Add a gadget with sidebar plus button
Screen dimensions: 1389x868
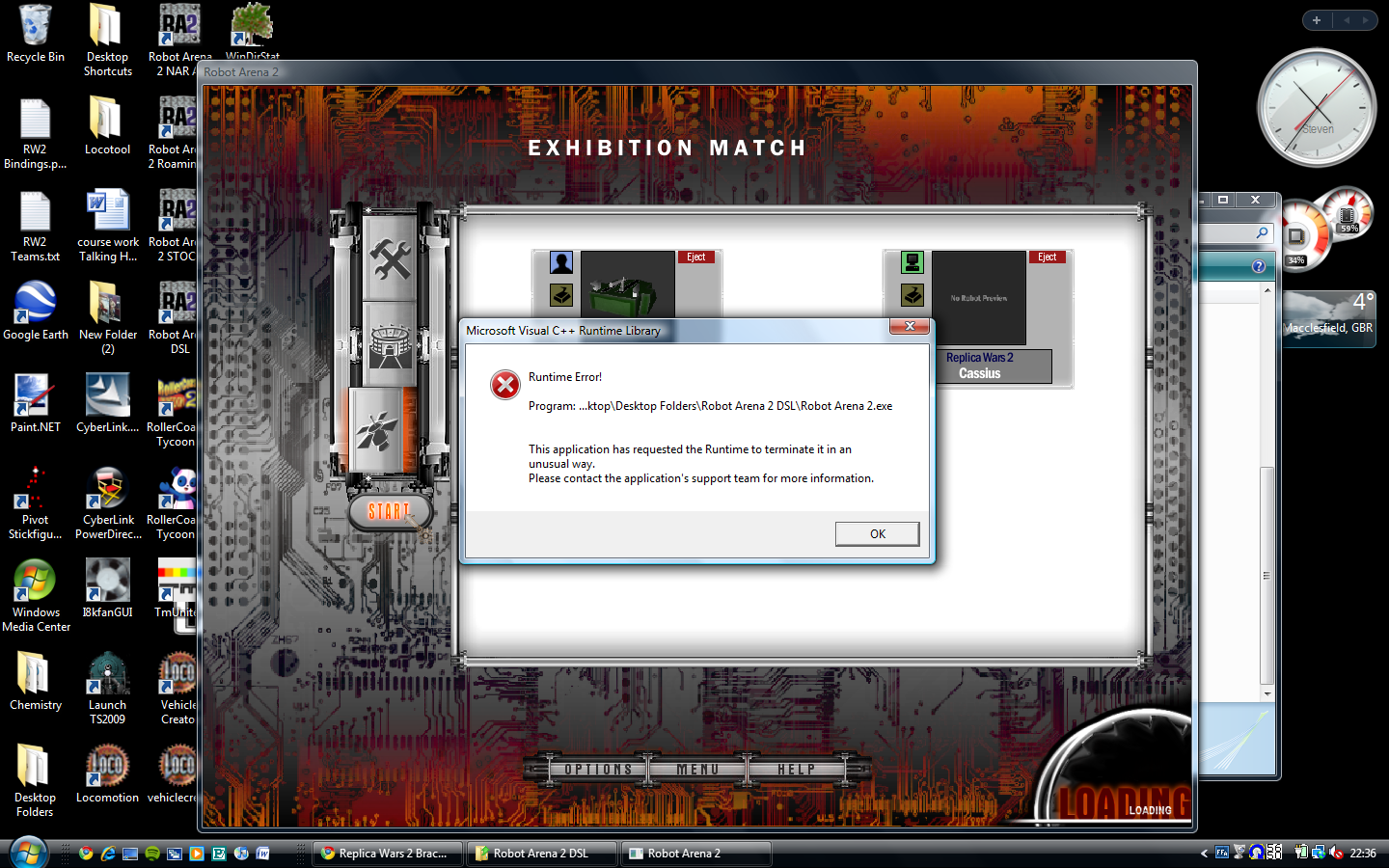(1317, 19)
